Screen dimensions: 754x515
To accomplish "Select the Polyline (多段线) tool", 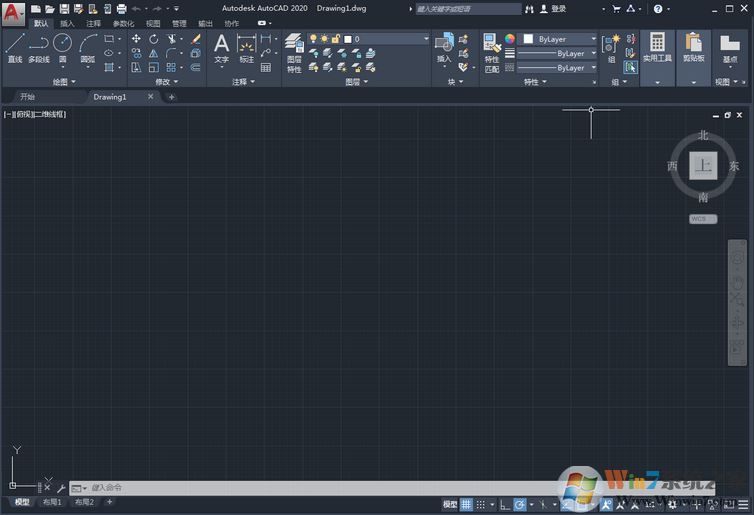I will (x=39, y=48).
